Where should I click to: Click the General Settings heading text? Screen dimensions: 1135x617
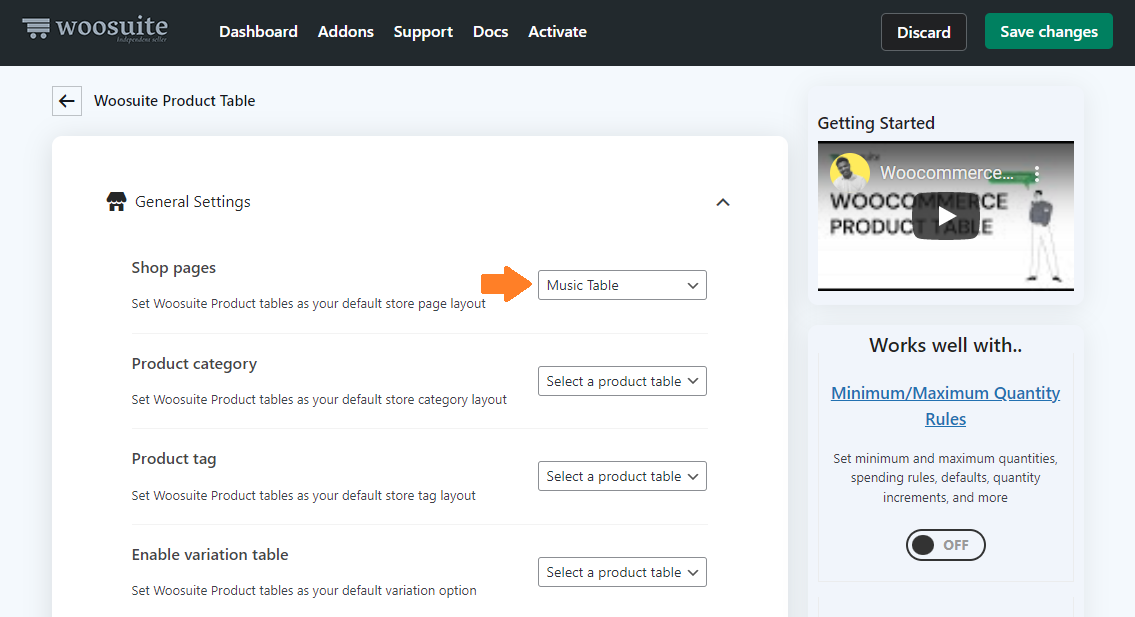[x=193, y=202]
